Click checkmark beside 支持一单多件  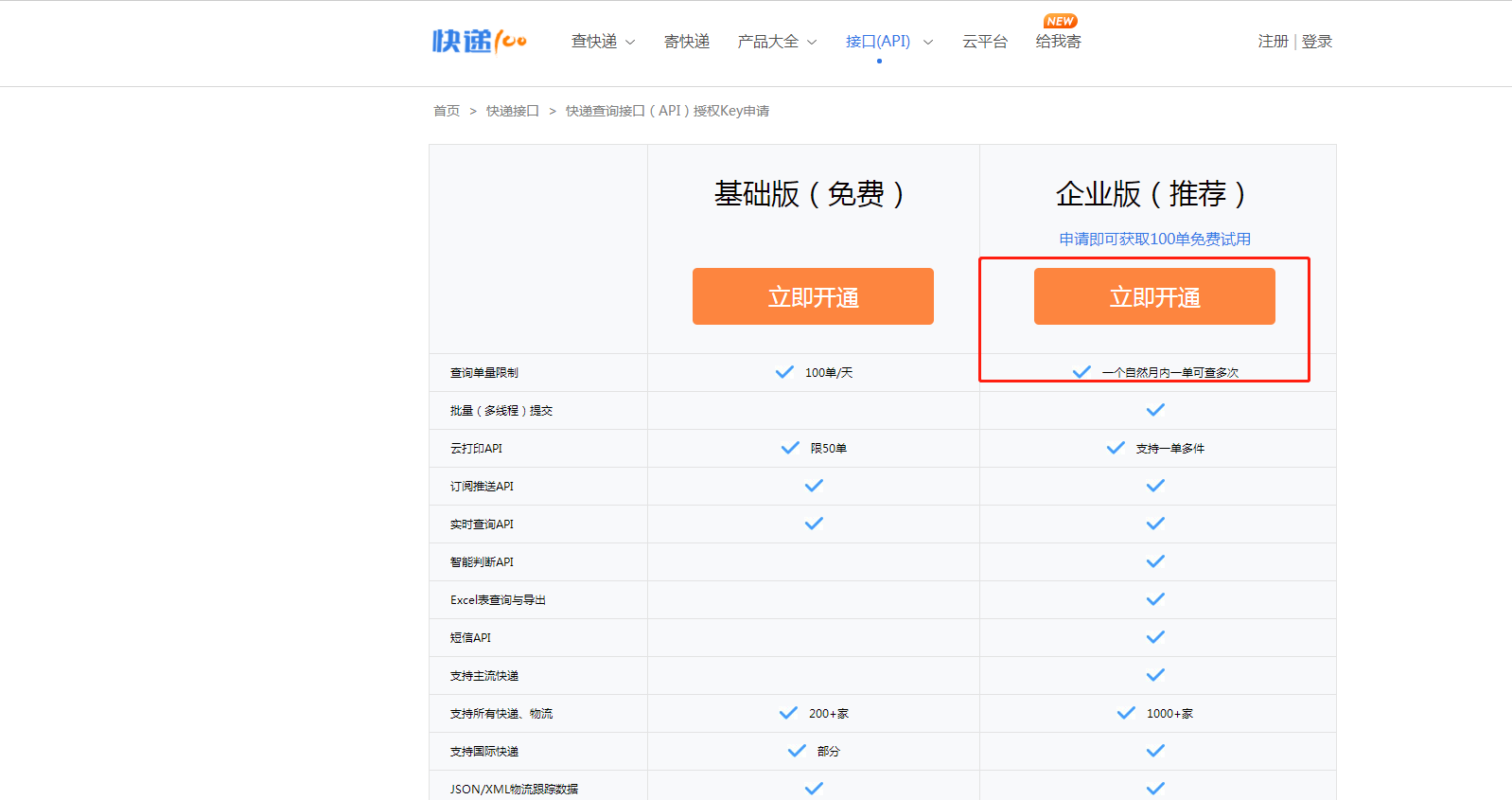(x=1116, y=448)
